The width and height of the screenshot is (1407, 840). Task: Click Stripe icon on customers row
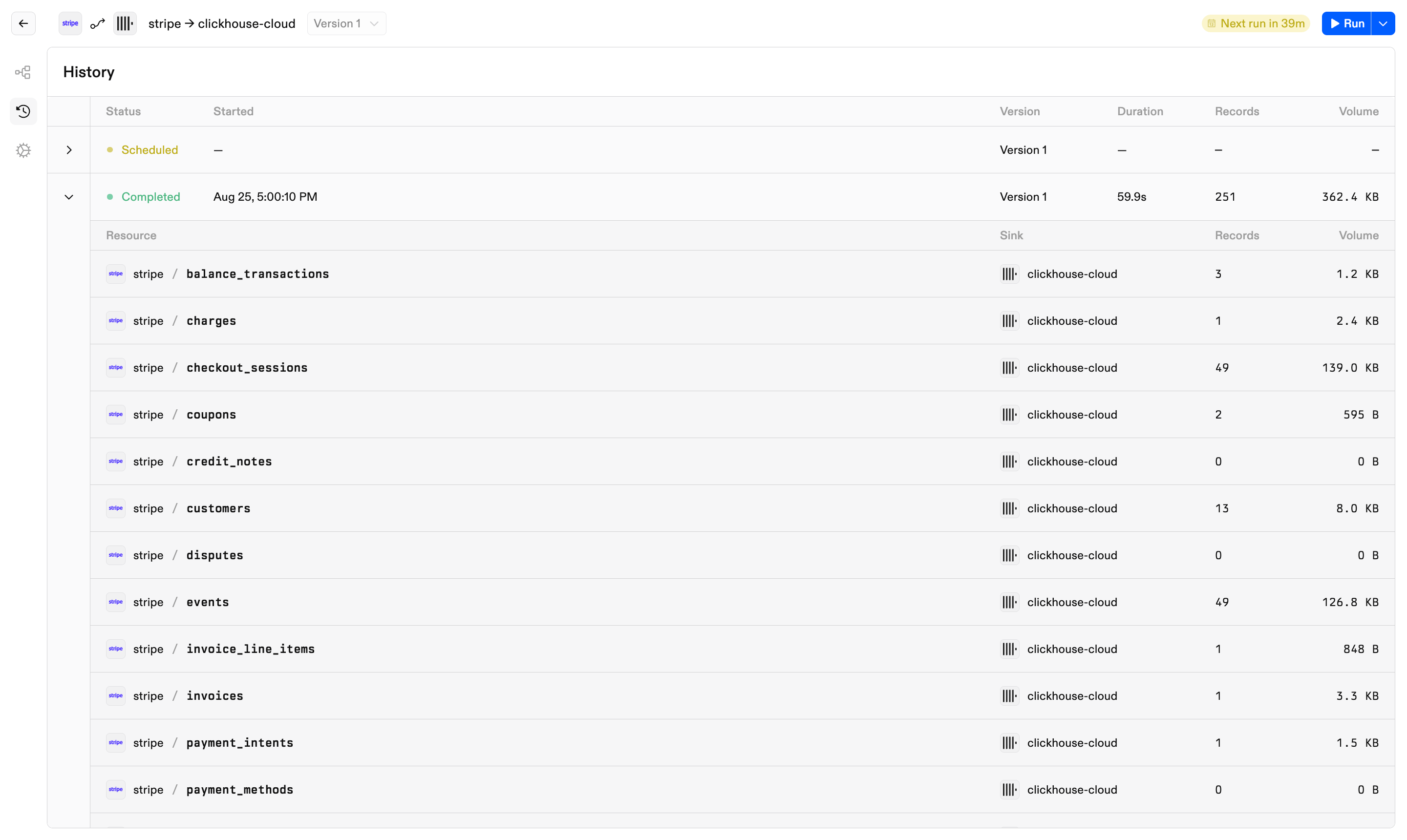115,508
